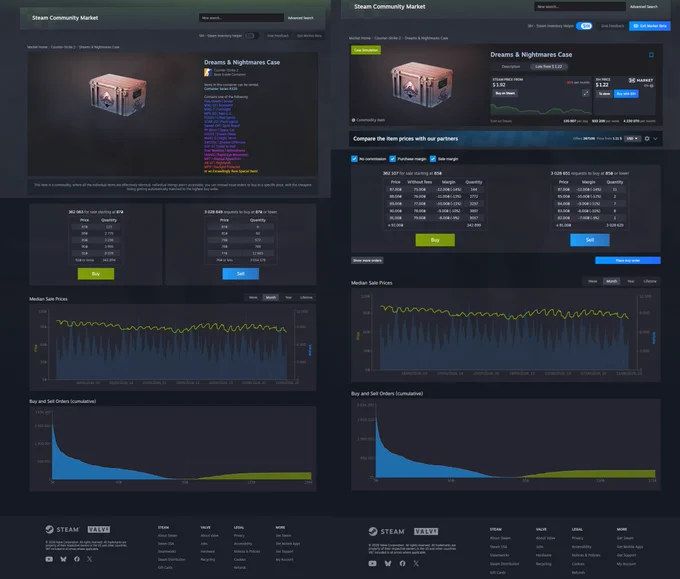Screen dimensions: 680x579
Task: Click the Place buy order button
Action: click(x=628, y=260)
